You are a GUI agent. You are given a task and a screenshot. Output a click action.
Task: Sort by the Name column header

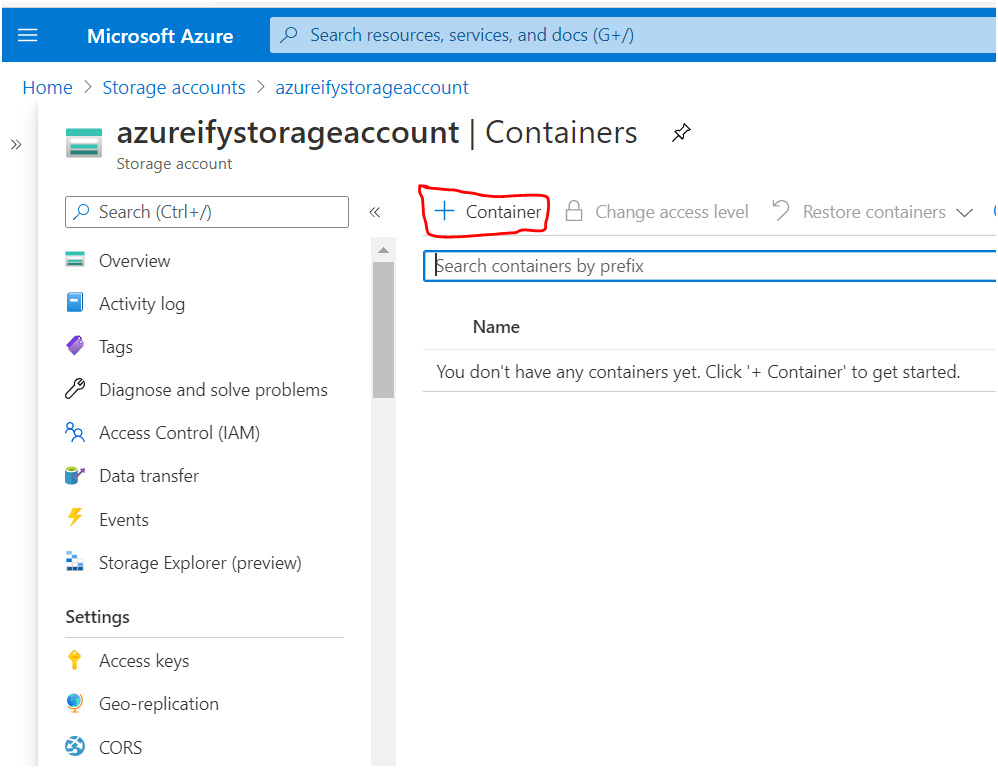point(496,326)
